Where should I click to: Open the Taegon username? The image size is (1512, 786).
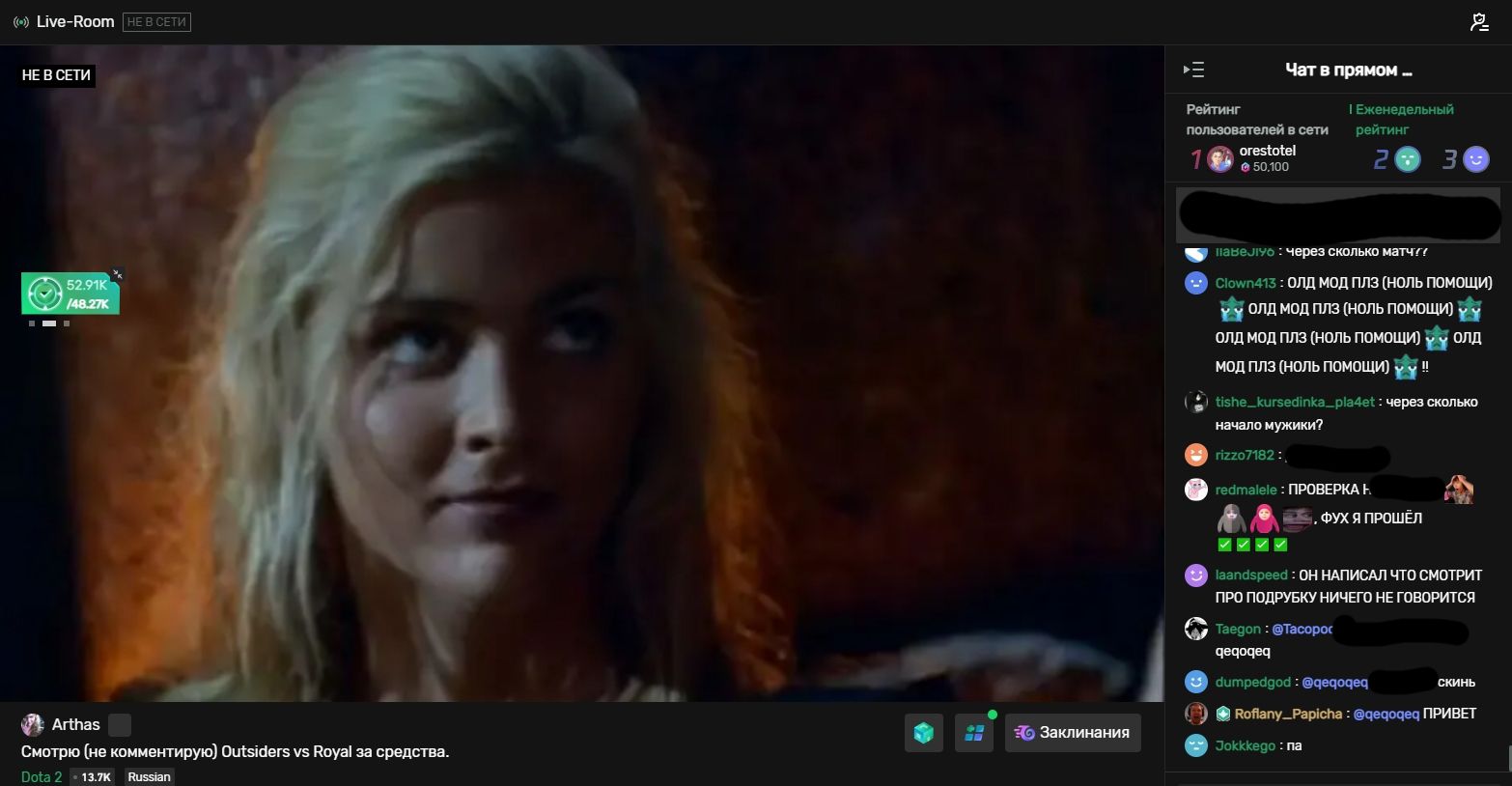(1238, 629)
